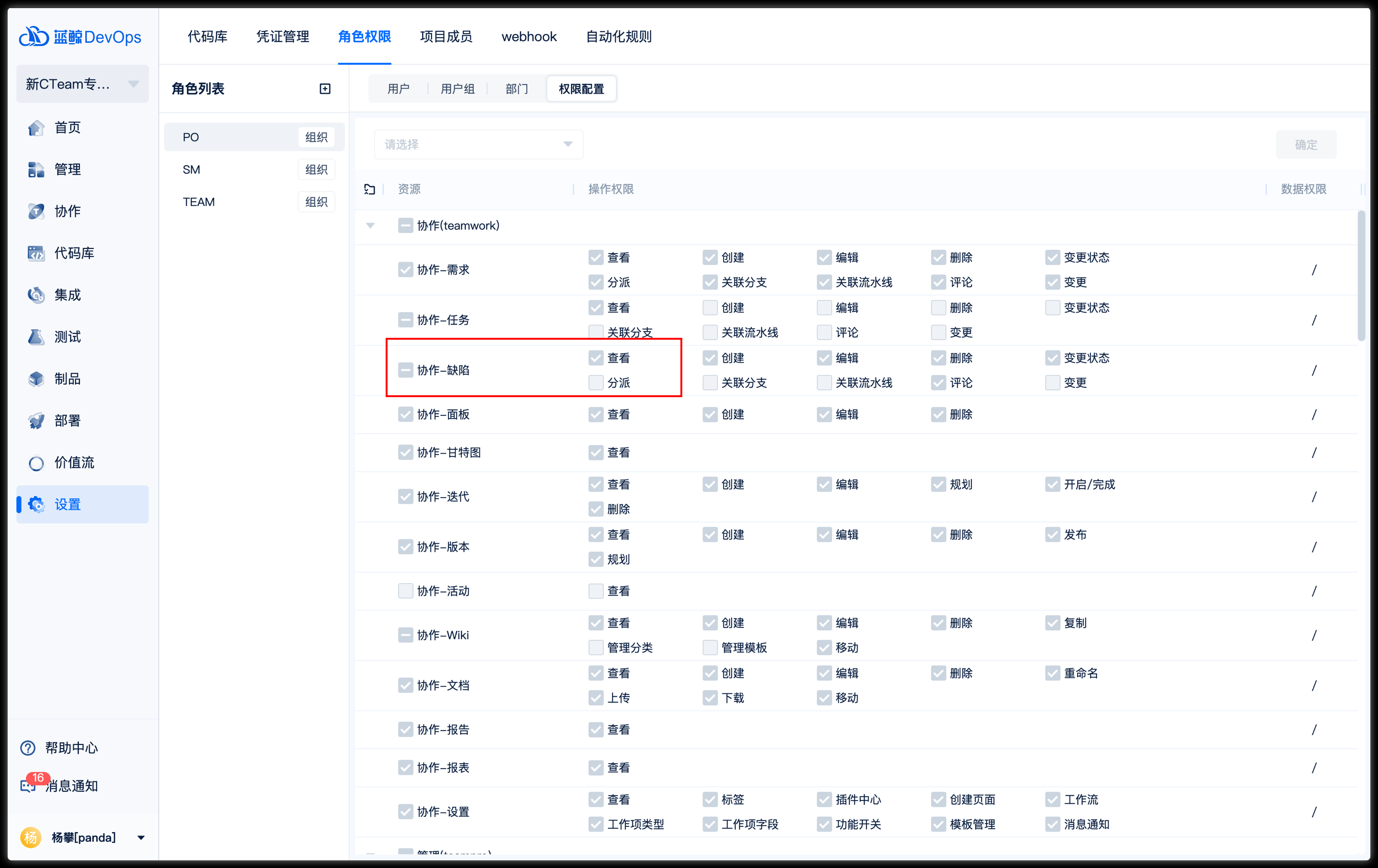Check 关联流水线 for 协作-缺陷

tap(824, 383)
